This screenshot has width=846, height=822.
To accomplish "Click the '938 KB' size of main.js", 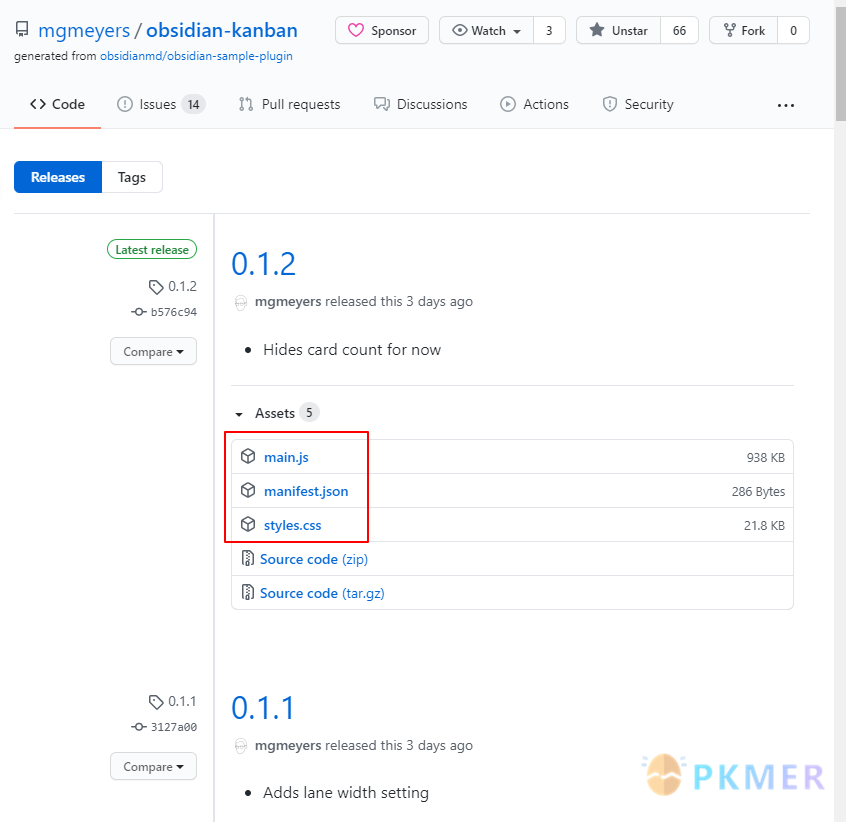I will 766,457.
